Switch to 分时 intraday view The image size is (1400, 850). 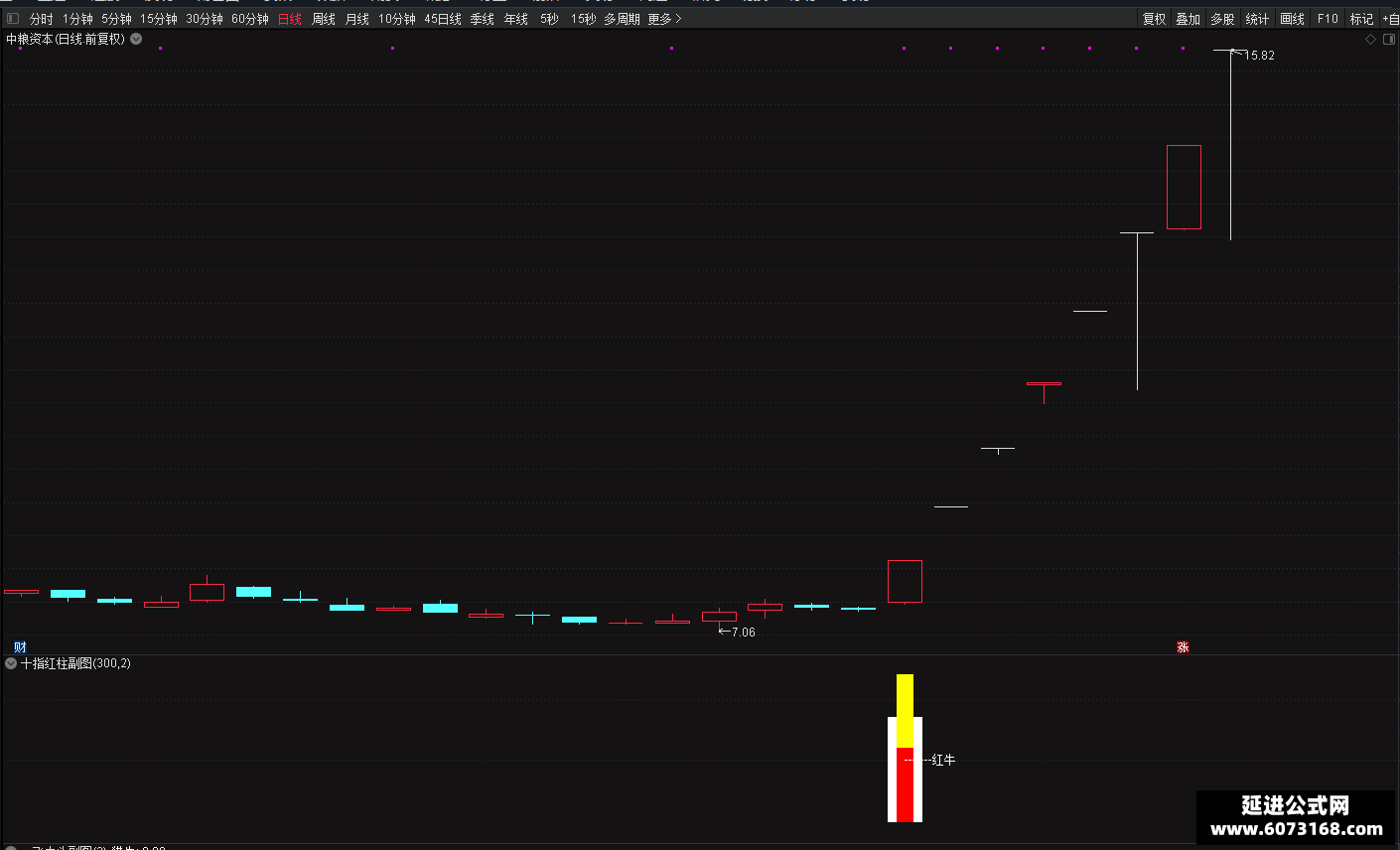(x=41, y=19)
